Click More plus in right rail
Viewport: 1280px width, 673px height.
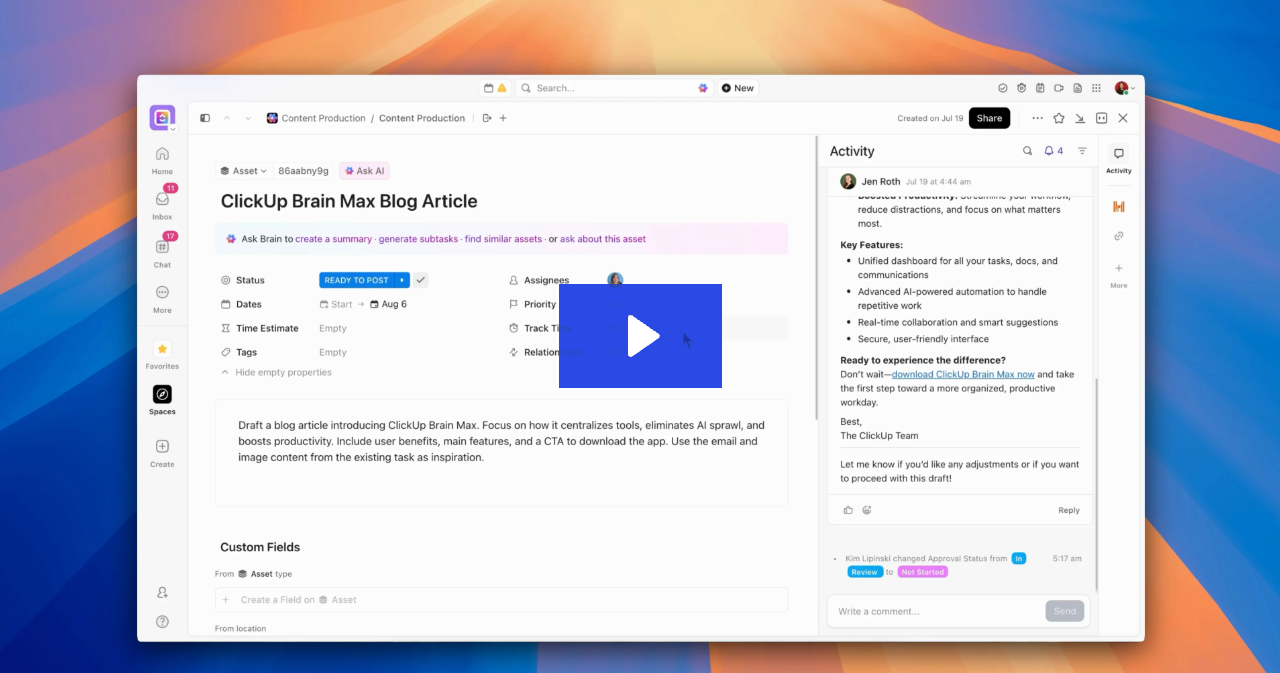pyautogui.click(x=1119, y=274)
